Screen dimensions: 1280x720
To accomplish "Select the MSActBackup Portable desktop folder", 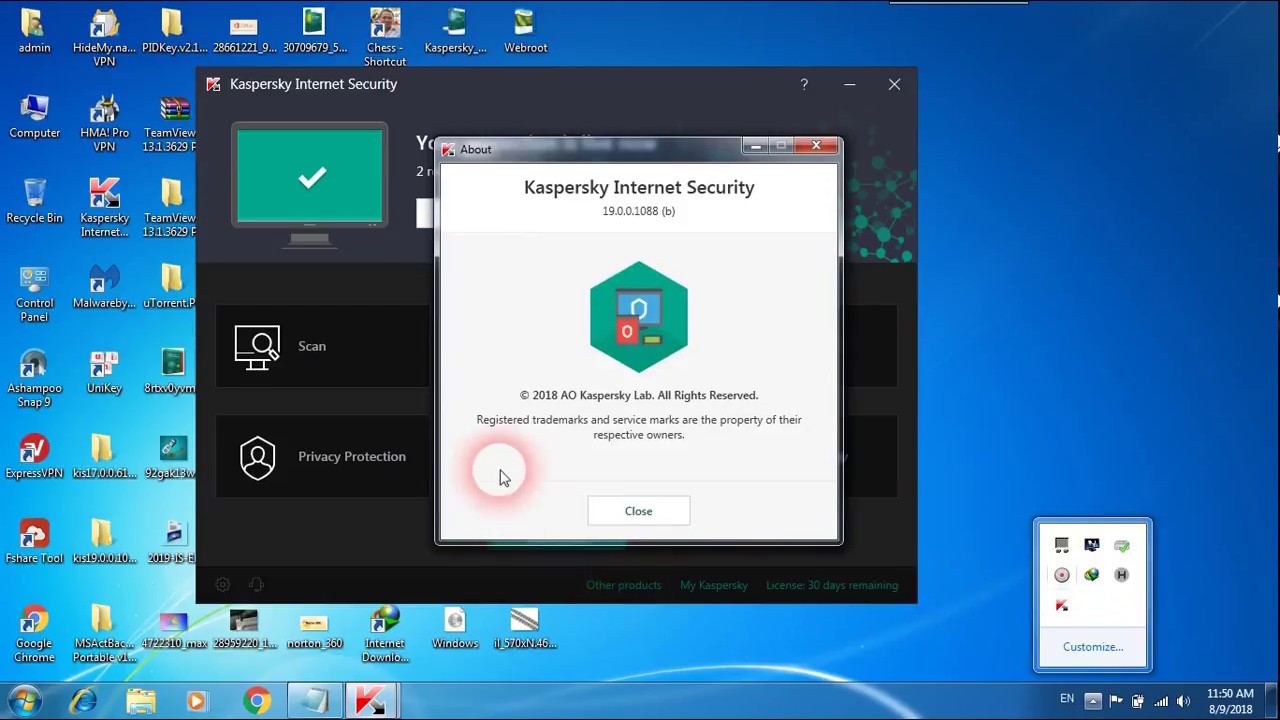I will click(104, 634).
